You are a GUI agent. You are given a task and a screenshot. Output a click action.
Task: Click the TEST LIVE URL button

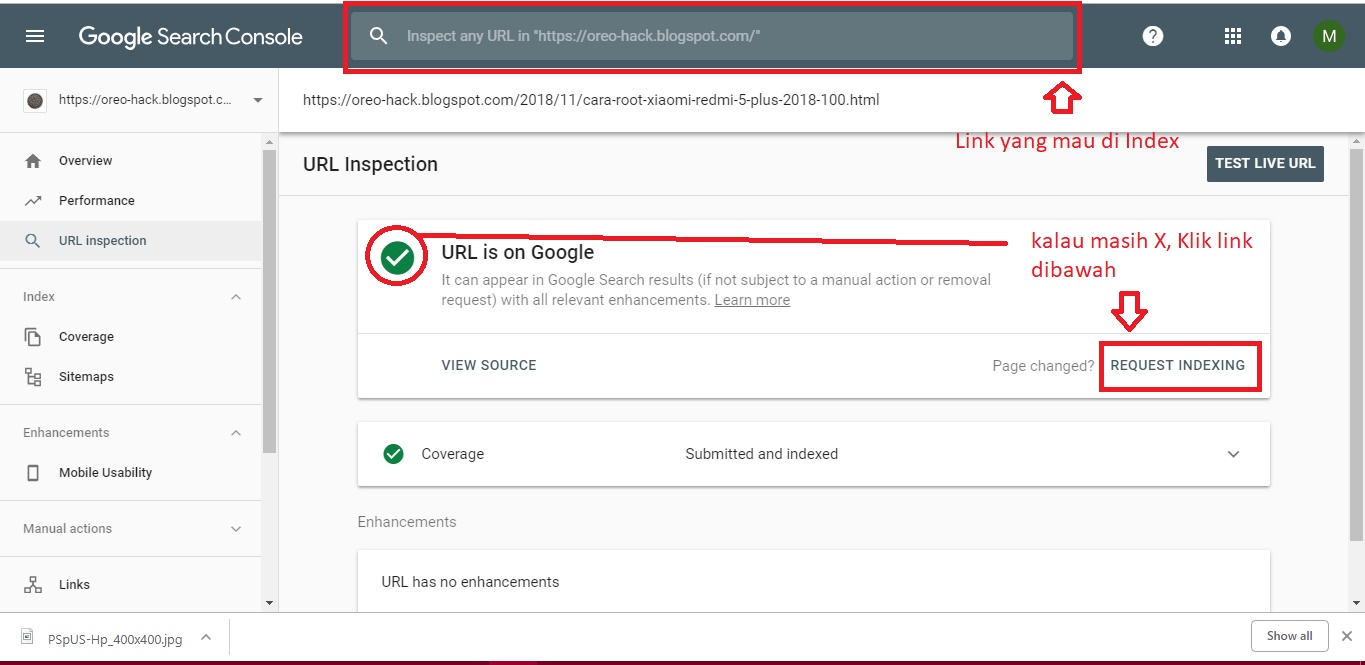coord(1265,163)
